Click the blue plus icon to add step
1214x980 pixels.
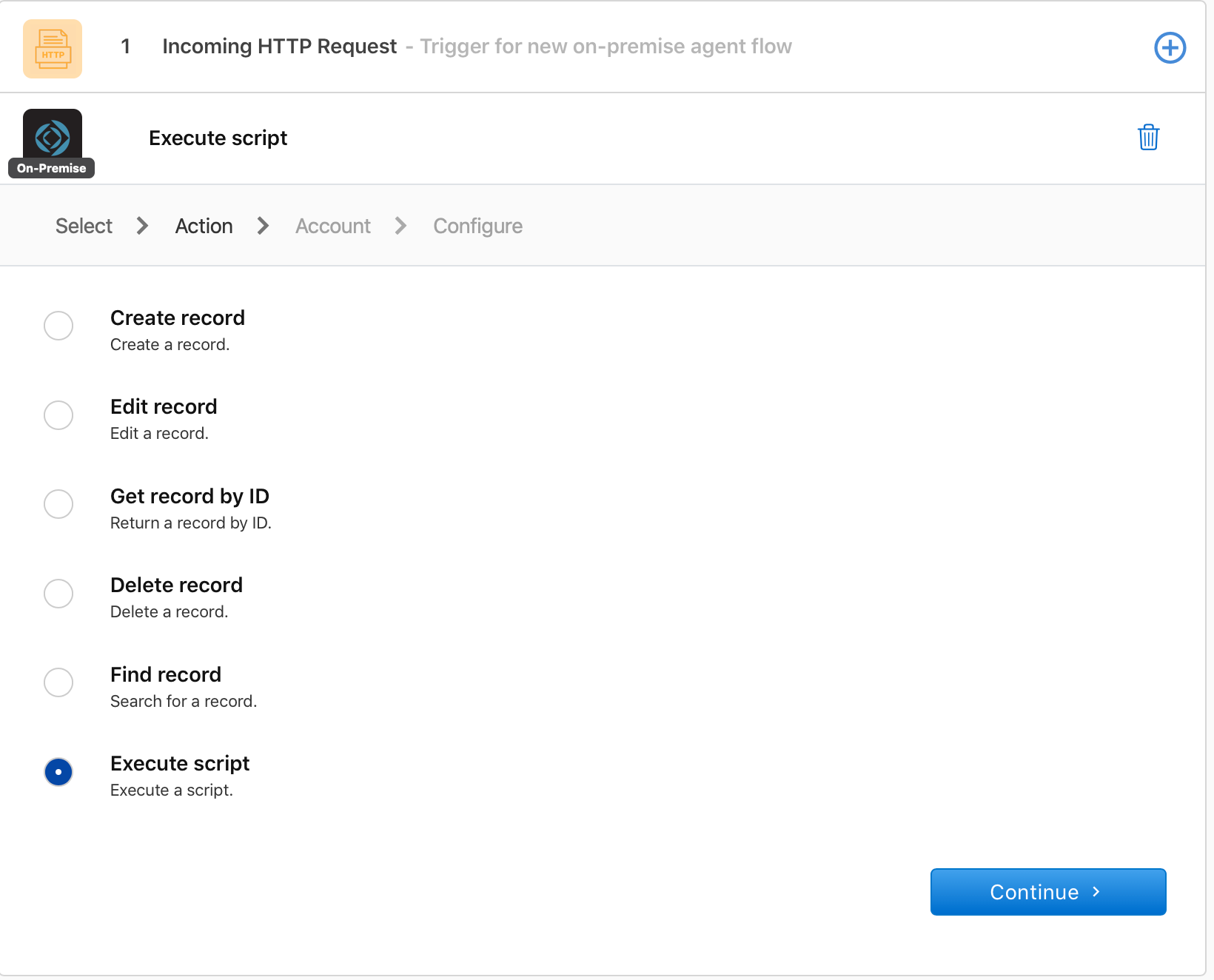pyautogui.click(x=1170, y=48)
